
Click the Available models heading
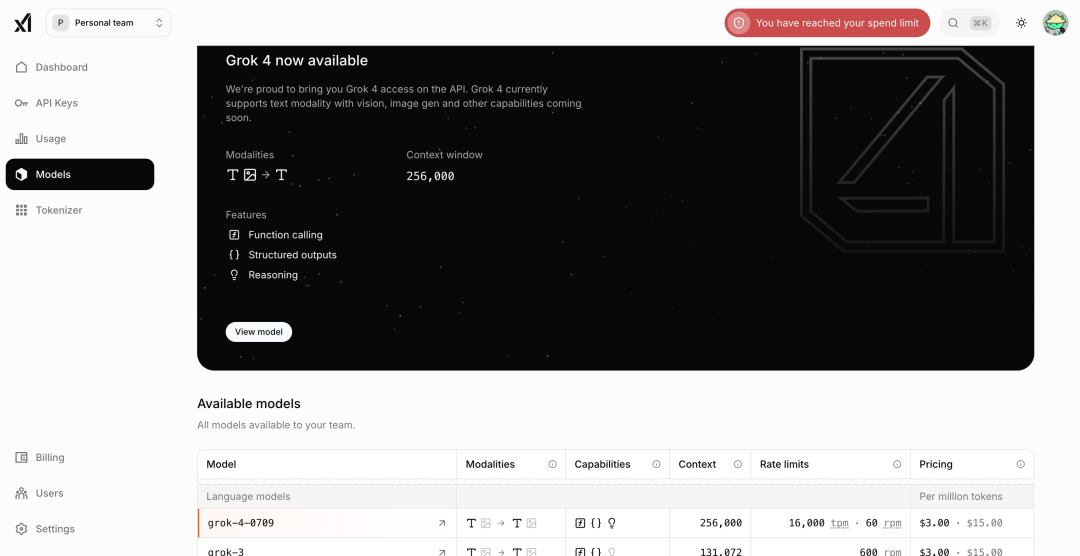click(249, 404)
